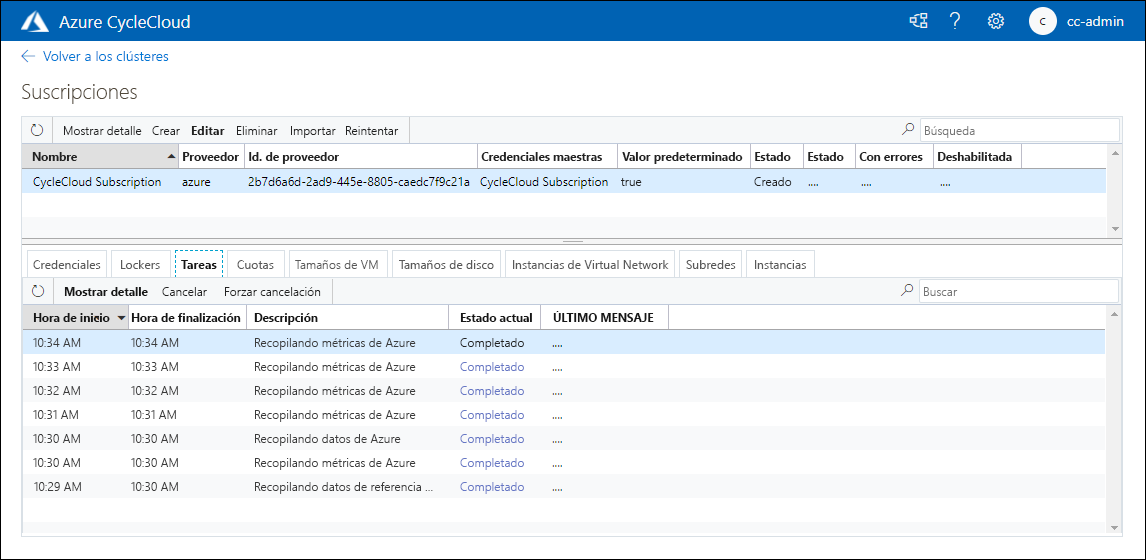Click Reintentar in subscriptions toolbar
Viewport: 1146px width, 560px height.
(371, 131)
